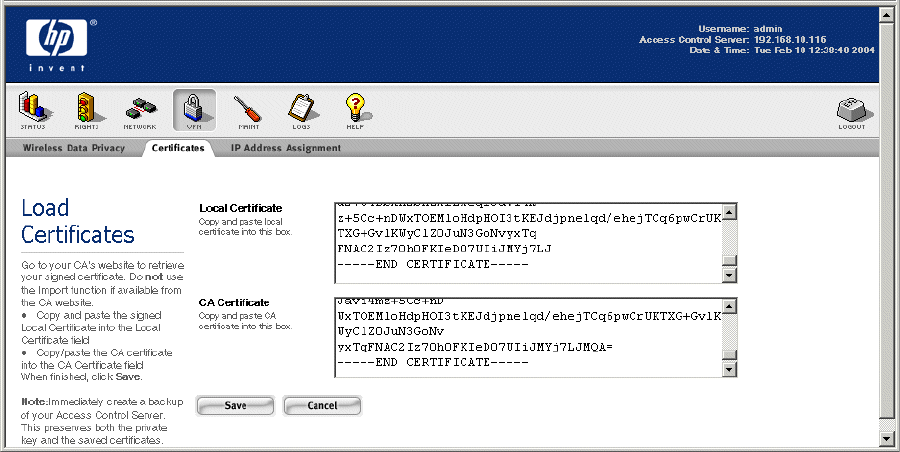Go to the Network icon
Viewport: 900px width, 452px height.
(140, 109)
